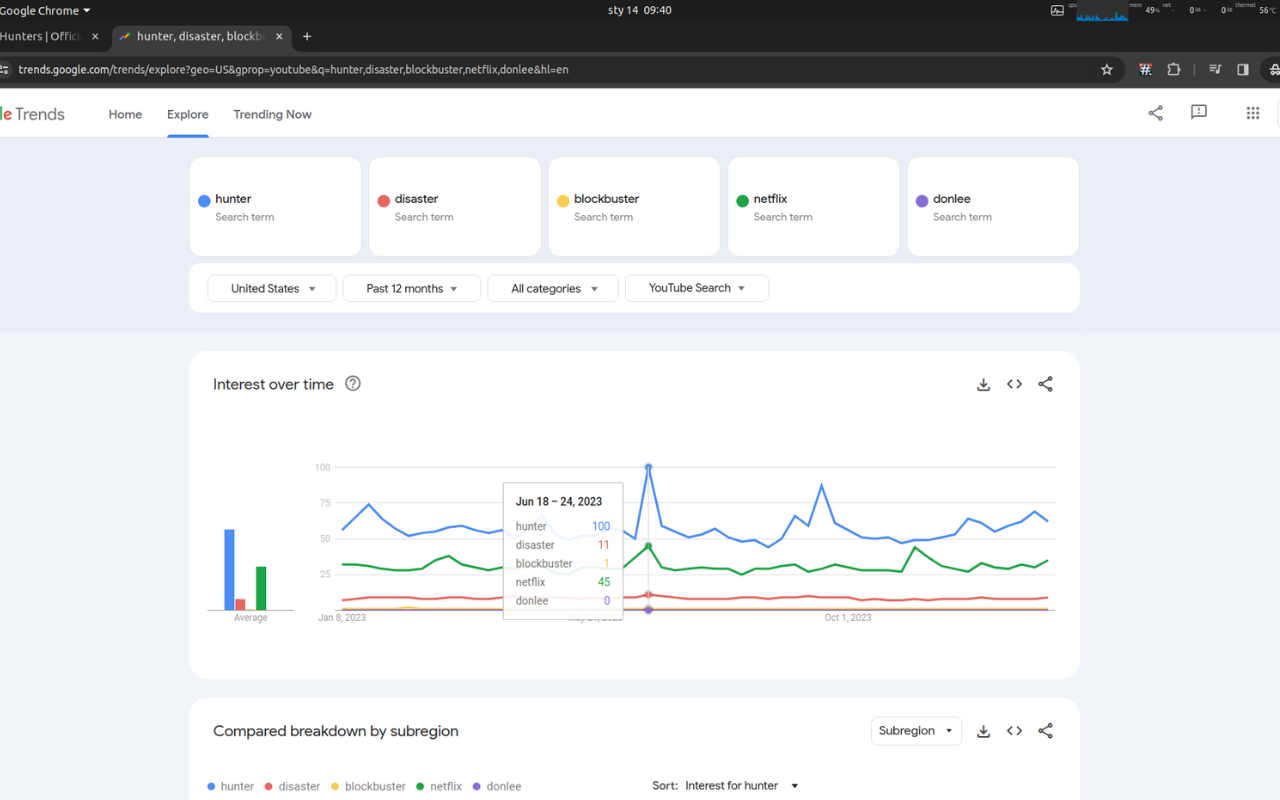Click the Oct 1, 2023 axis label
The image size is (1280, 800).
tap(848, 618)
